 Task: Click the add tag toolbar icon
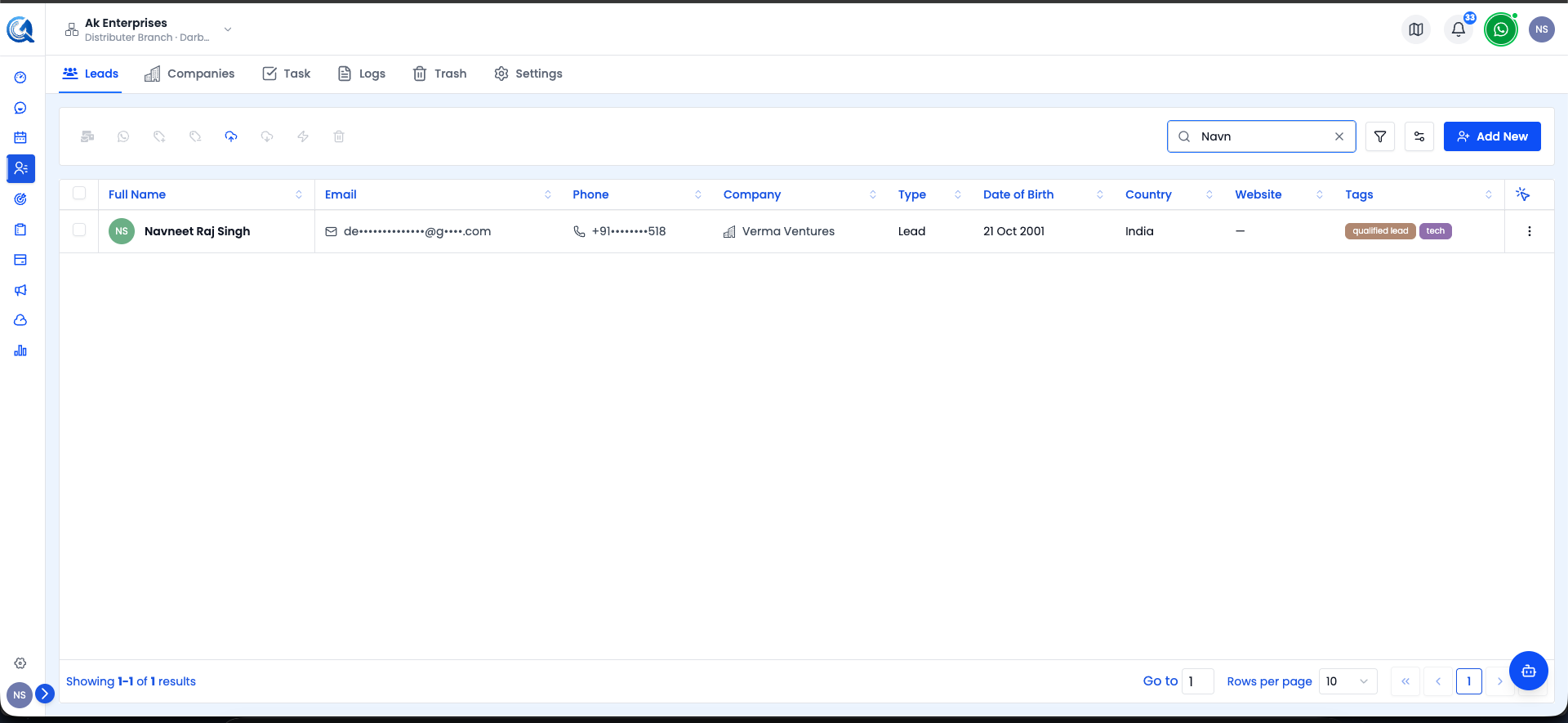point(159,136)
